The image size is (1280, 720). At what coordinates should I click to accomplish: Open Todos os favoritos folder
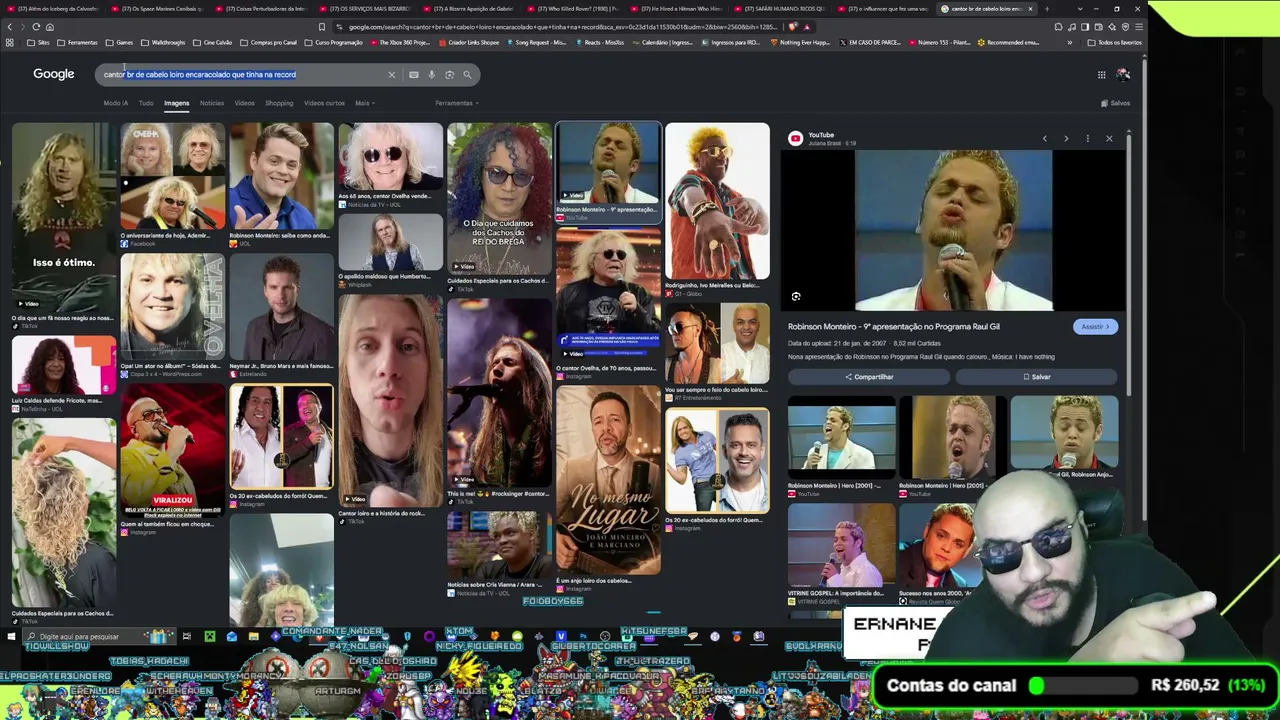1115,43
